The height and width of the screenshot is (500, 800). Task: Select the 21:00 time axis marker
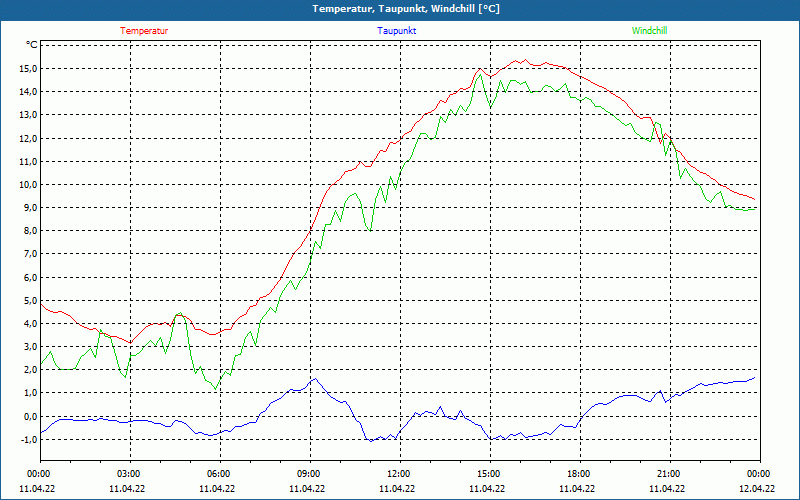[668, 474]
